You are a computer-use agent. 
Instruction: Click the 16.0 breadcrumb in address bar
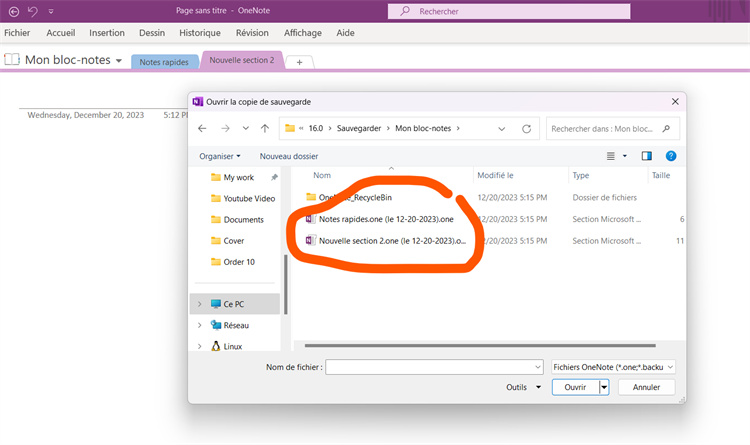click(316, 128)
